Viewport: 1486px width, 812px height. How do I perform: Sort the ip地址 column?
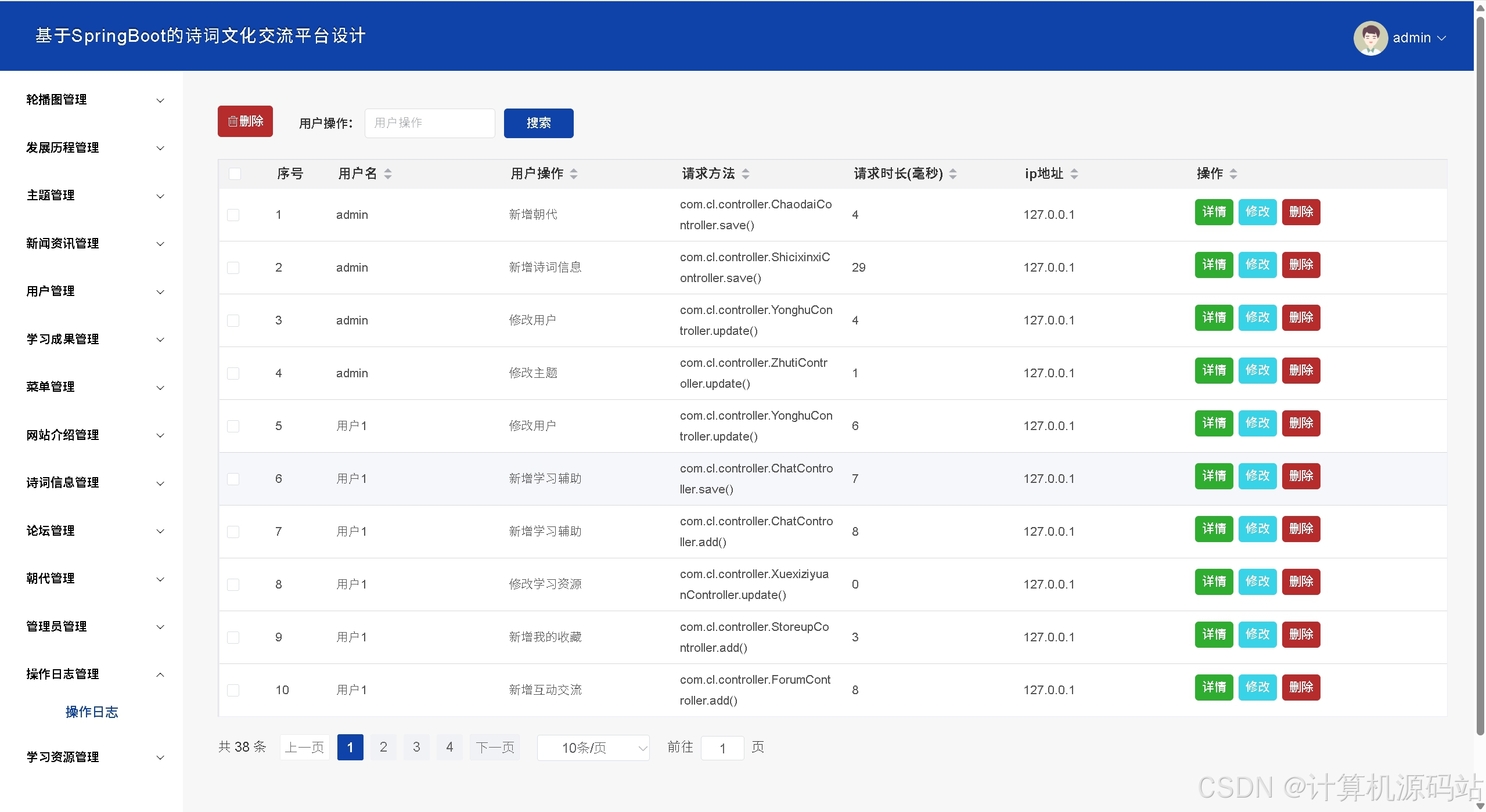[1074, 174]
